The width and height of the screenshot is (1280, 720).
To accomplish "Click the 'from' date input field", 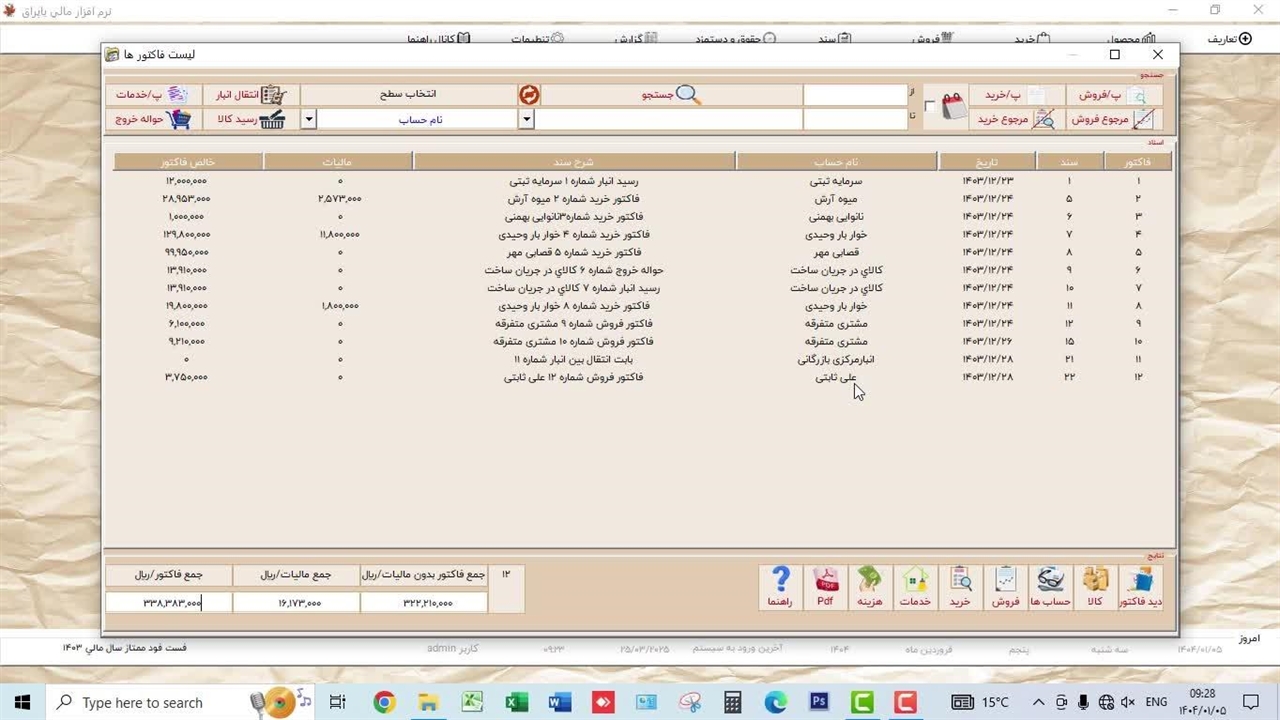I will pos(854,95).
